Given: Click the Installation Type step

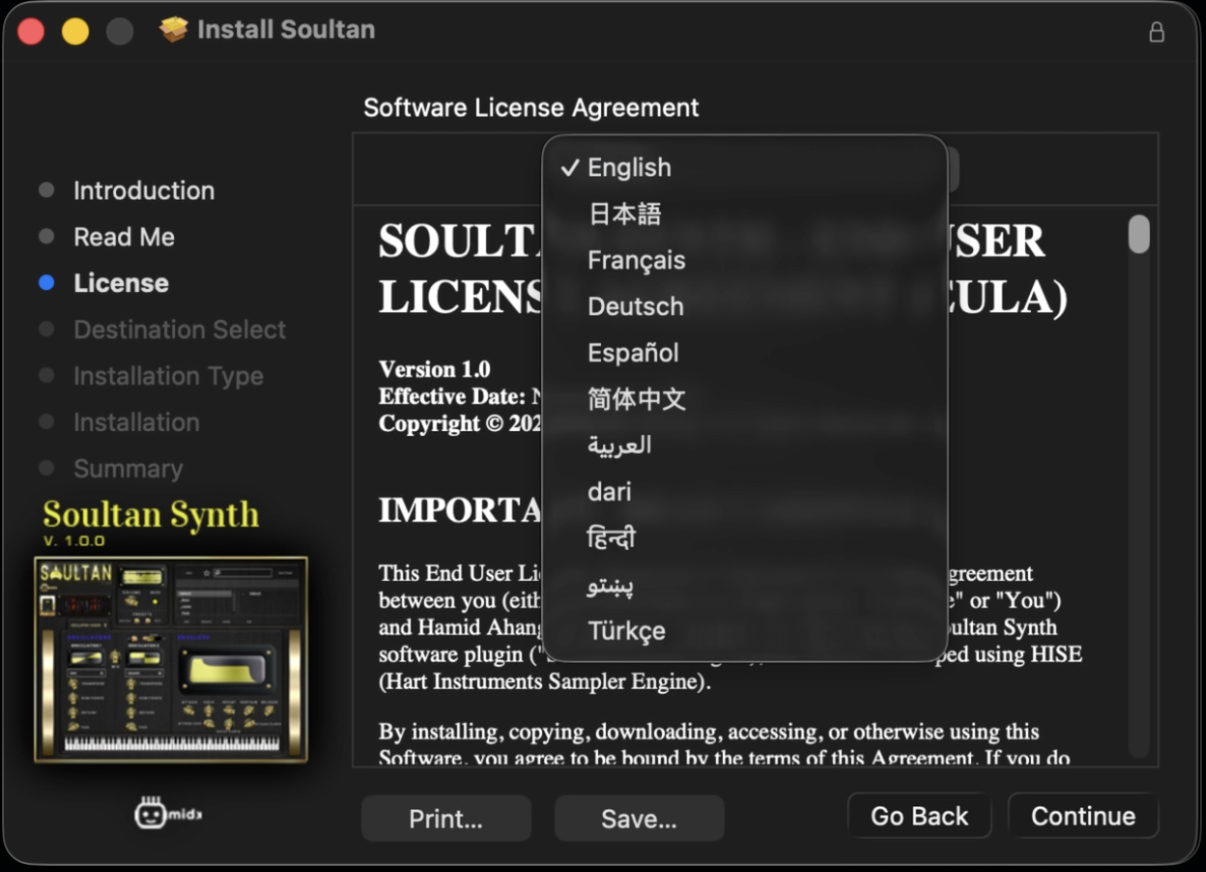Looking at the screenshot, I should click(168, 376).
